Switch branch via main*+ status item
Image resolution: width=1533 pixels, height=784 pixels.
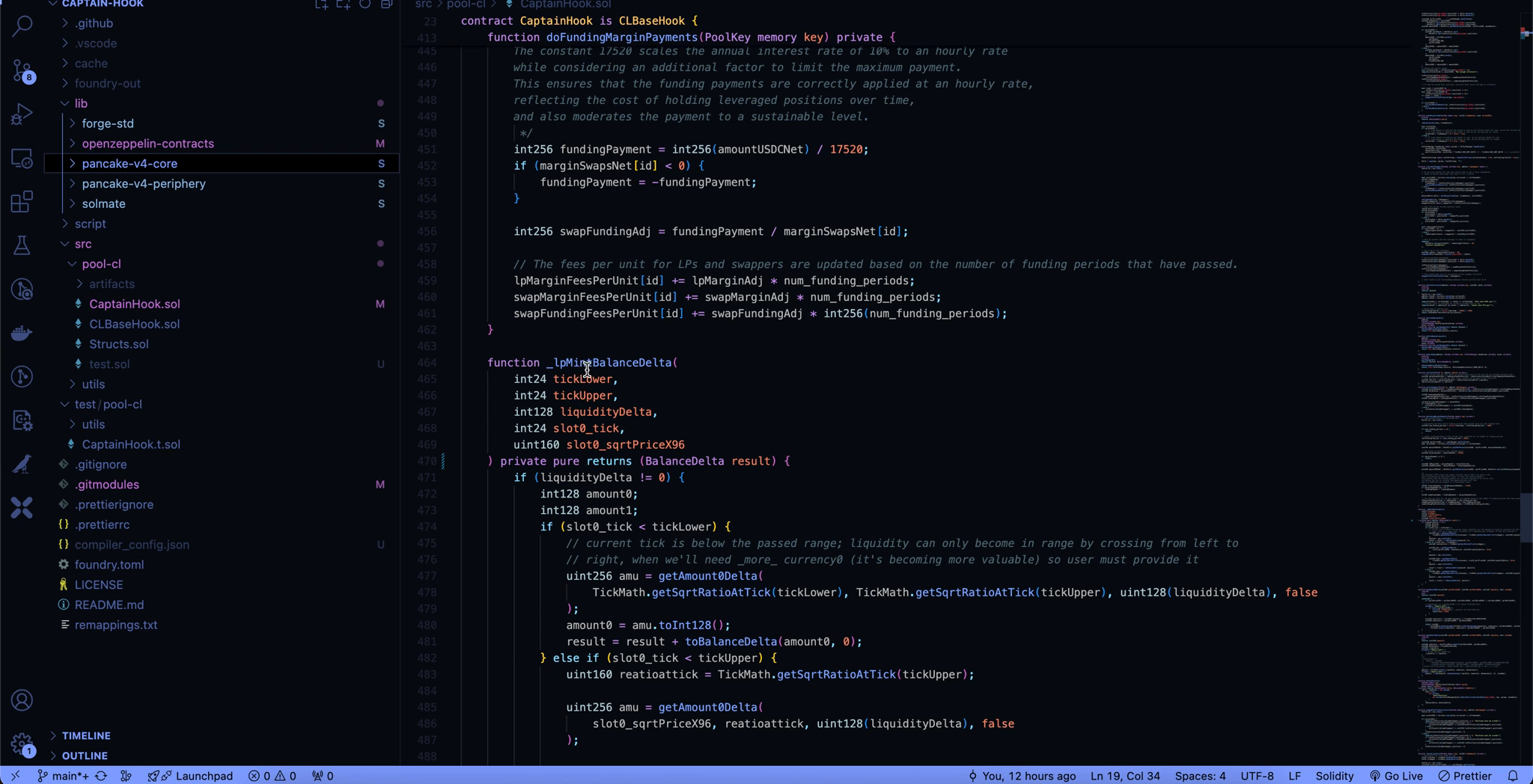pyautogui.click(x=63, y=776)
